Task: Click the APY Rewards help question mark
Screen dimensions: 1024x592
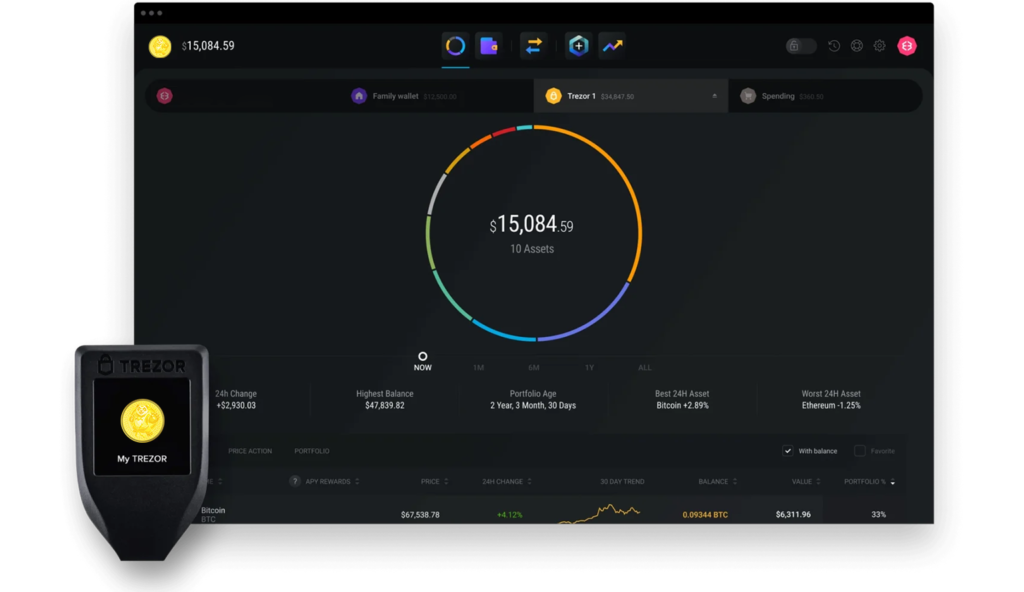Action: pyautogui.click(x=295, y=481)
